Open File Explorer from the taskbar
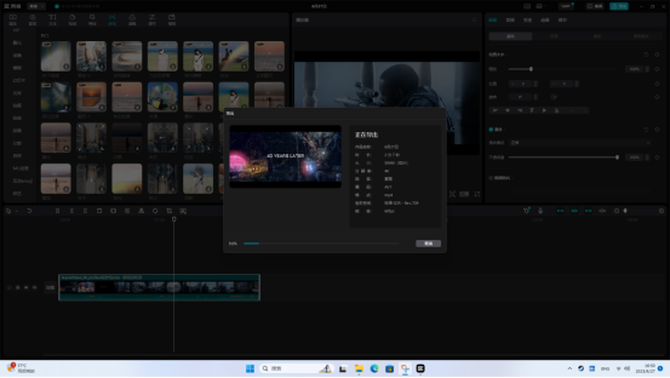Screen dimensions: 670x378 tap(359, 369)
